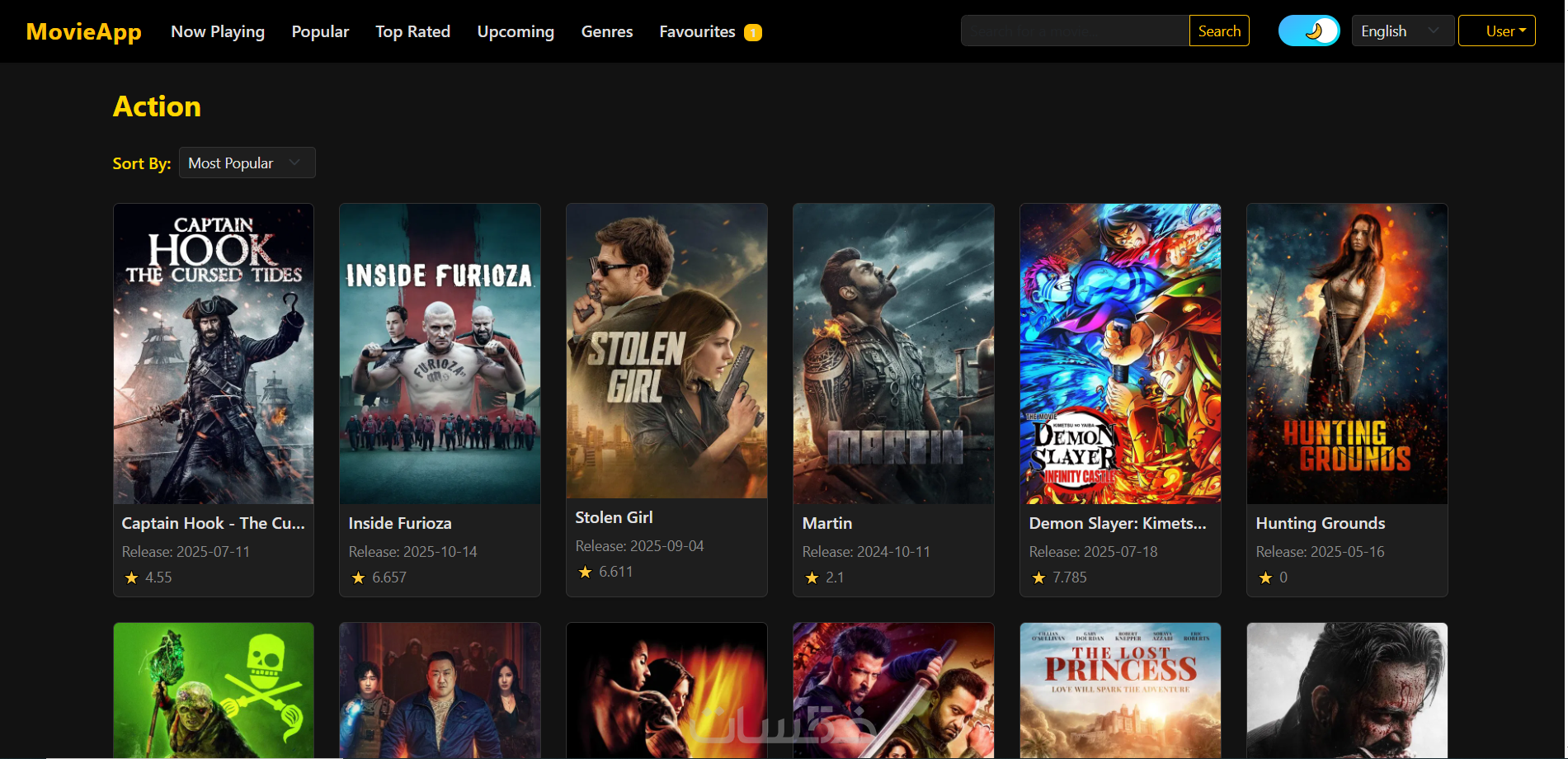1568x759 pixels.
Task: Click the Captain Hook - The Cu... title
Action: (214, 523)
